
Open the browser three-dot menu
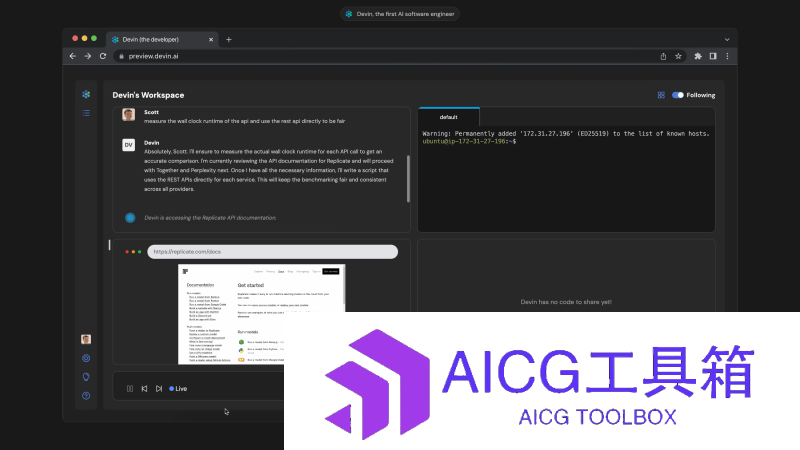click(728, 56)
